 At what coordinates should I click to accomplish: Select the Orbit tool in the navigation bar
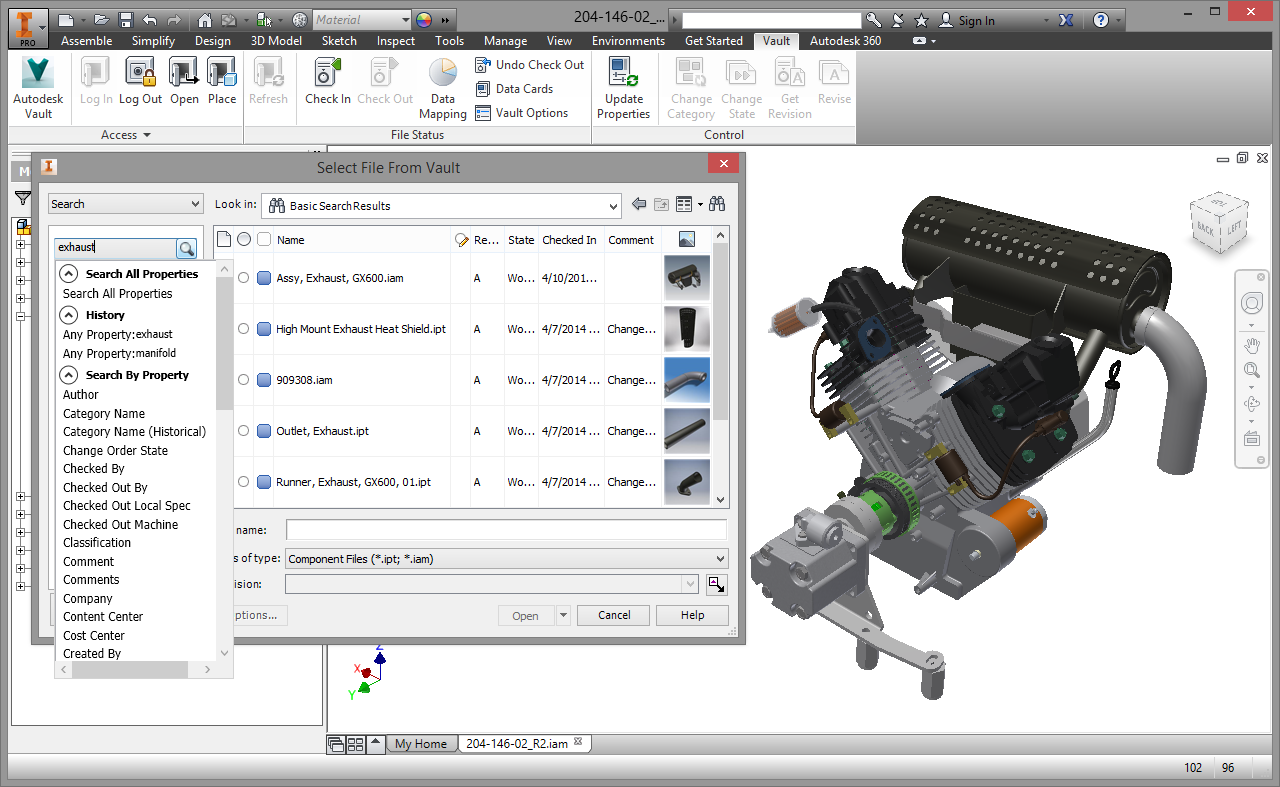(x=1251, y=404)
